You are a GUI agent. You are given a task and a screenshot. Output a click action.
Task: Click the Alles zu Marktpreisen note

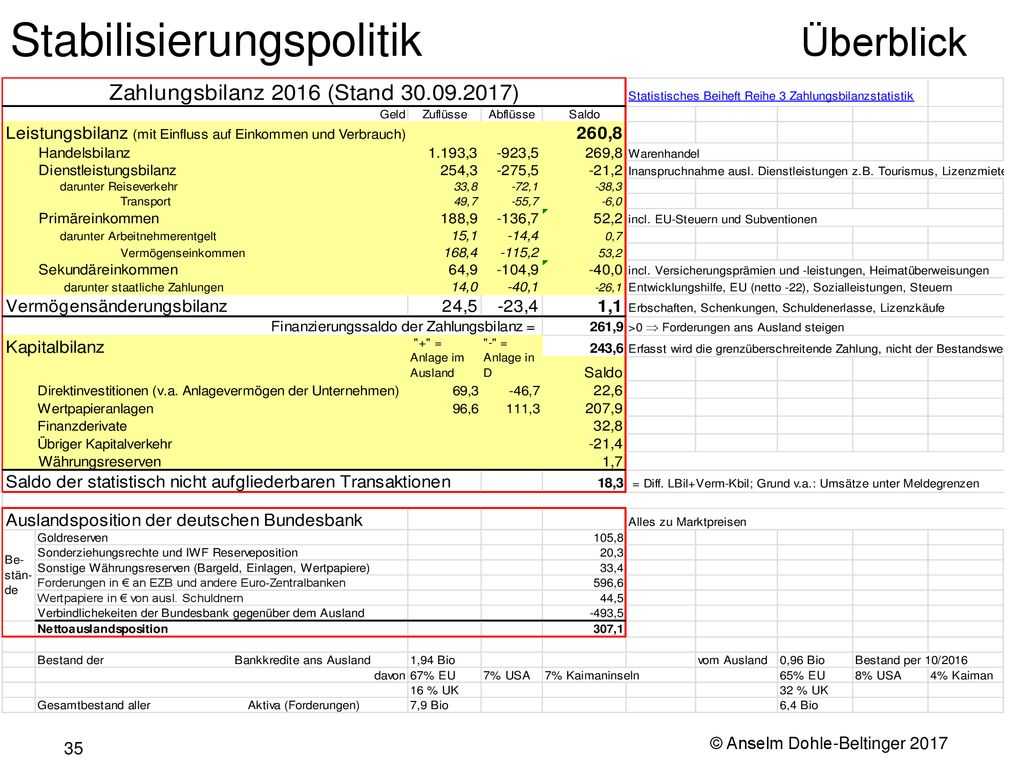click(x=687, y=522)
